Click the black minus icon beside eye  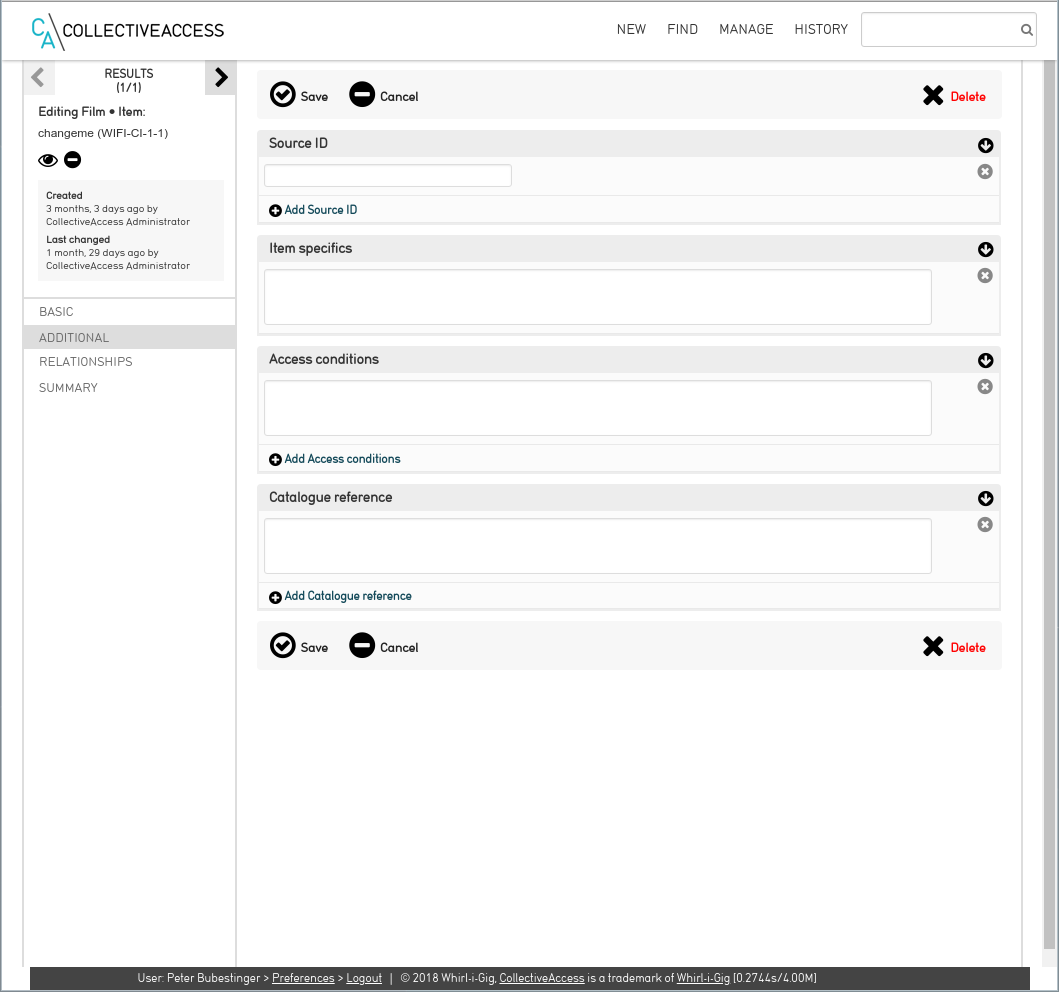[x=73, y=160]
